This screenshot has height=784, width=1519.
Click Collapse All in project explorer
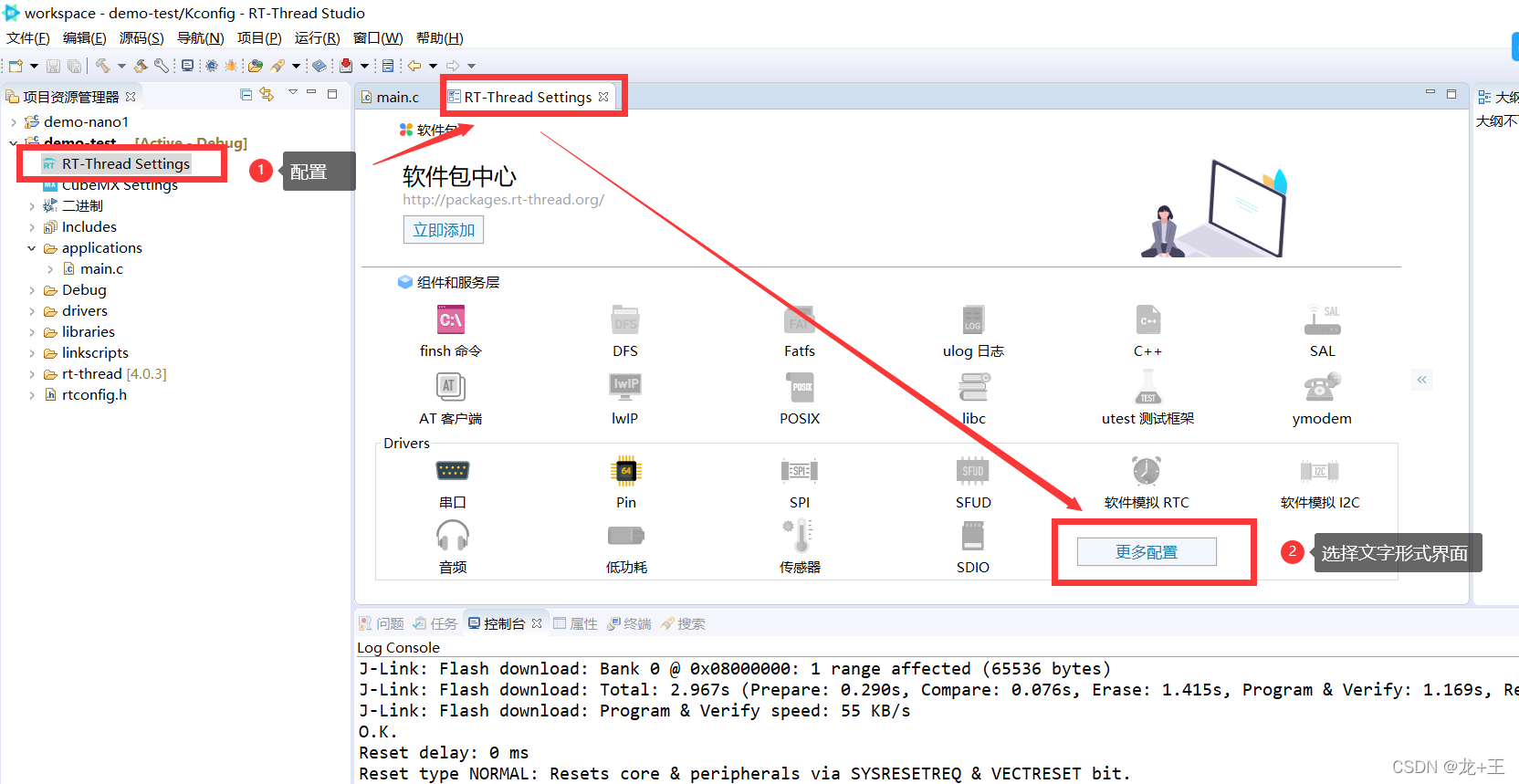[246, 94]
